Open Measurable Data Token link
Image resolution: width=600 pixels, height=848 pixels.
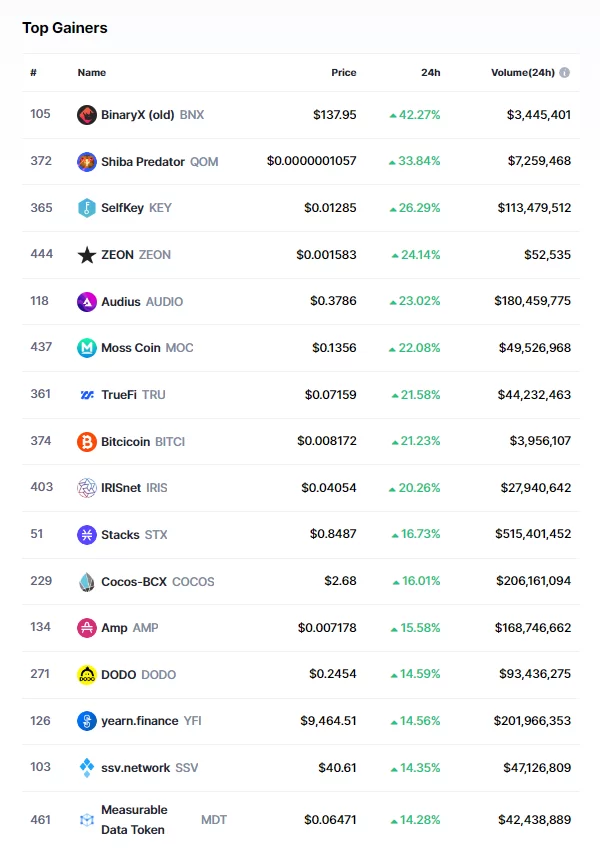(x=134, y=819)
